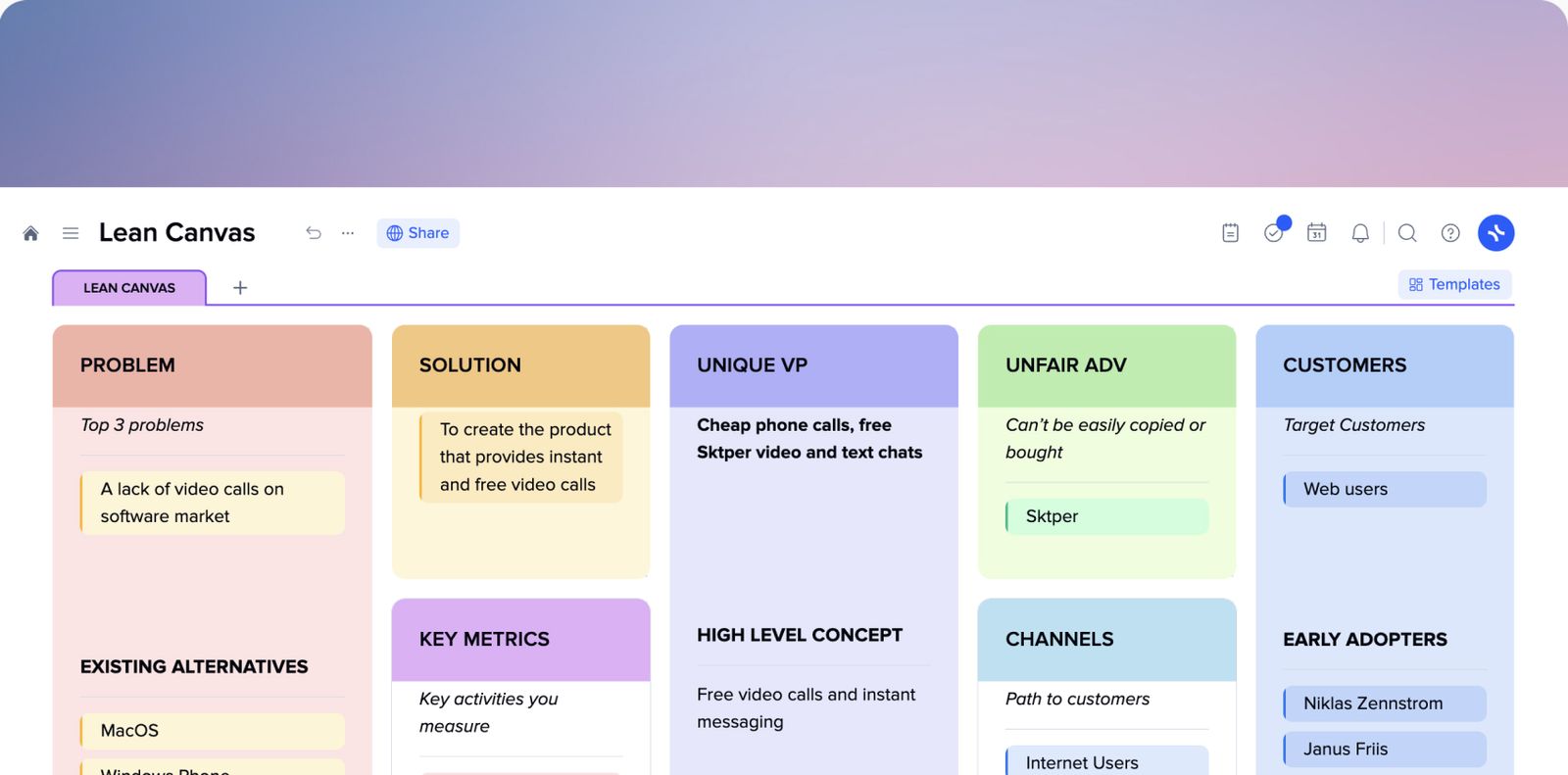Click the 'Web users' note
Screen dimensions: 1568x775
pos(1385,489)
